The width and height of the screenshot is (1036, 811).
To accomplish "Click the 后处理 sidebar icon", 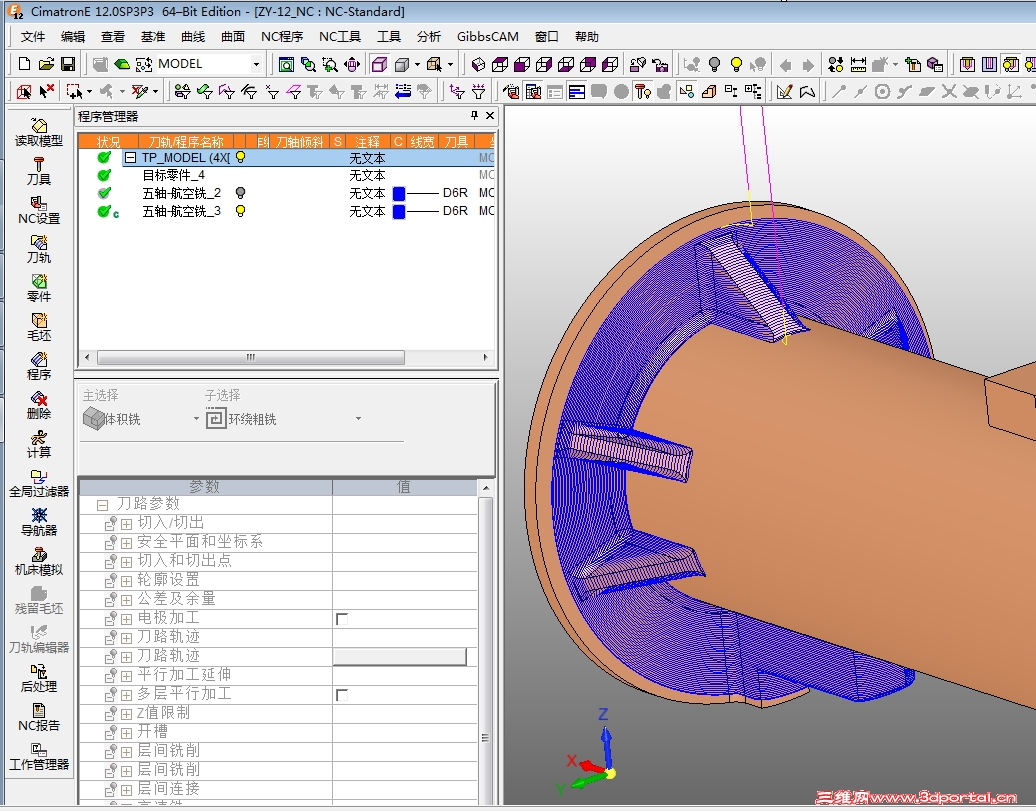I will click(38, 677).
